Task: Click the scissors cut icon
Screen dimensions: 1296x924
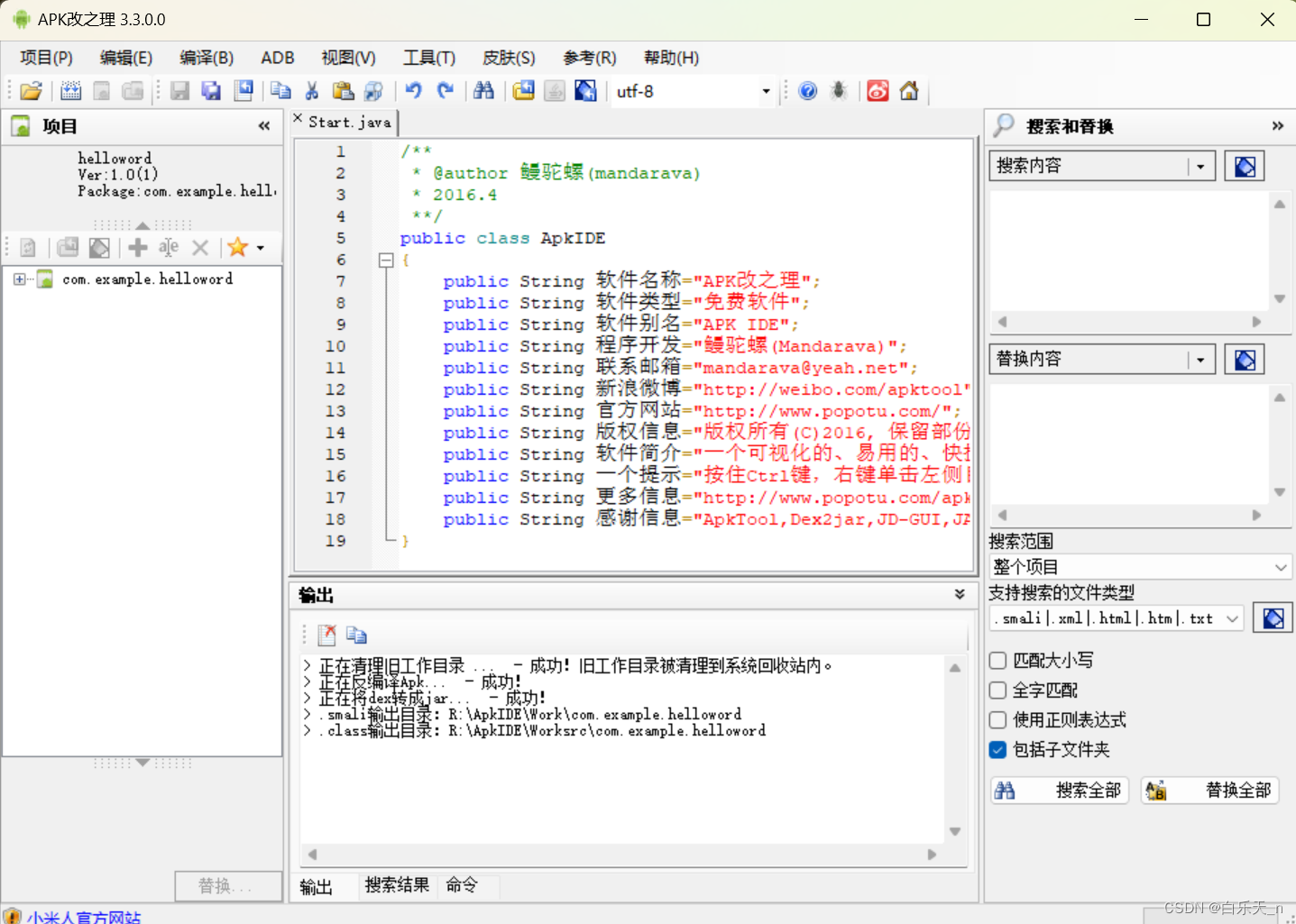Action: (x=312, y=91)
